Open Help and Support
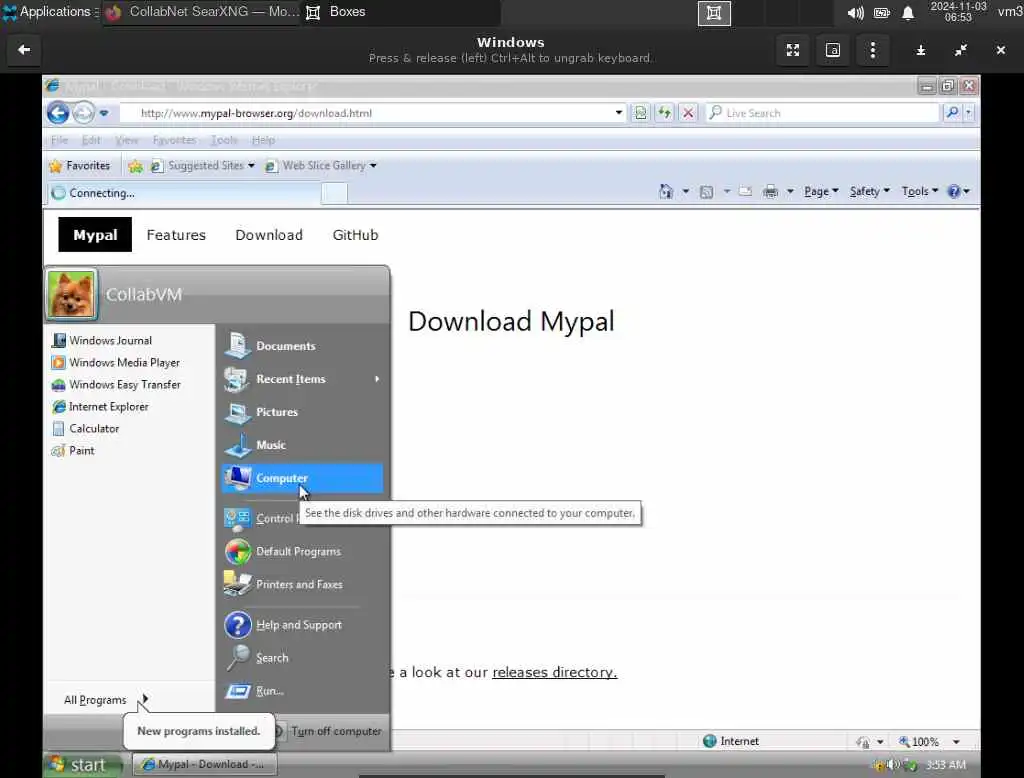 click(x=302, y=625)
